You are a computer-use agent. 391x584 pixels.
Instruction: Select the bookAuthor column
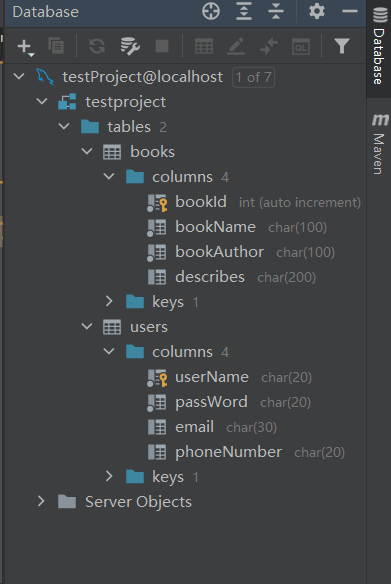coord(219,252)
